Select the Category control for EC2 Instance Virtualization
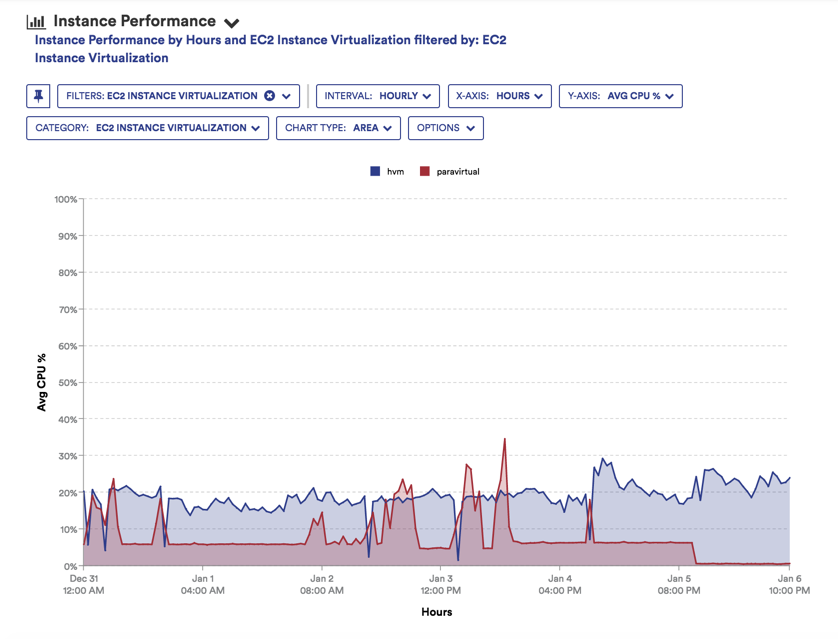The image size is (838, 639). (x=146, y=128)
